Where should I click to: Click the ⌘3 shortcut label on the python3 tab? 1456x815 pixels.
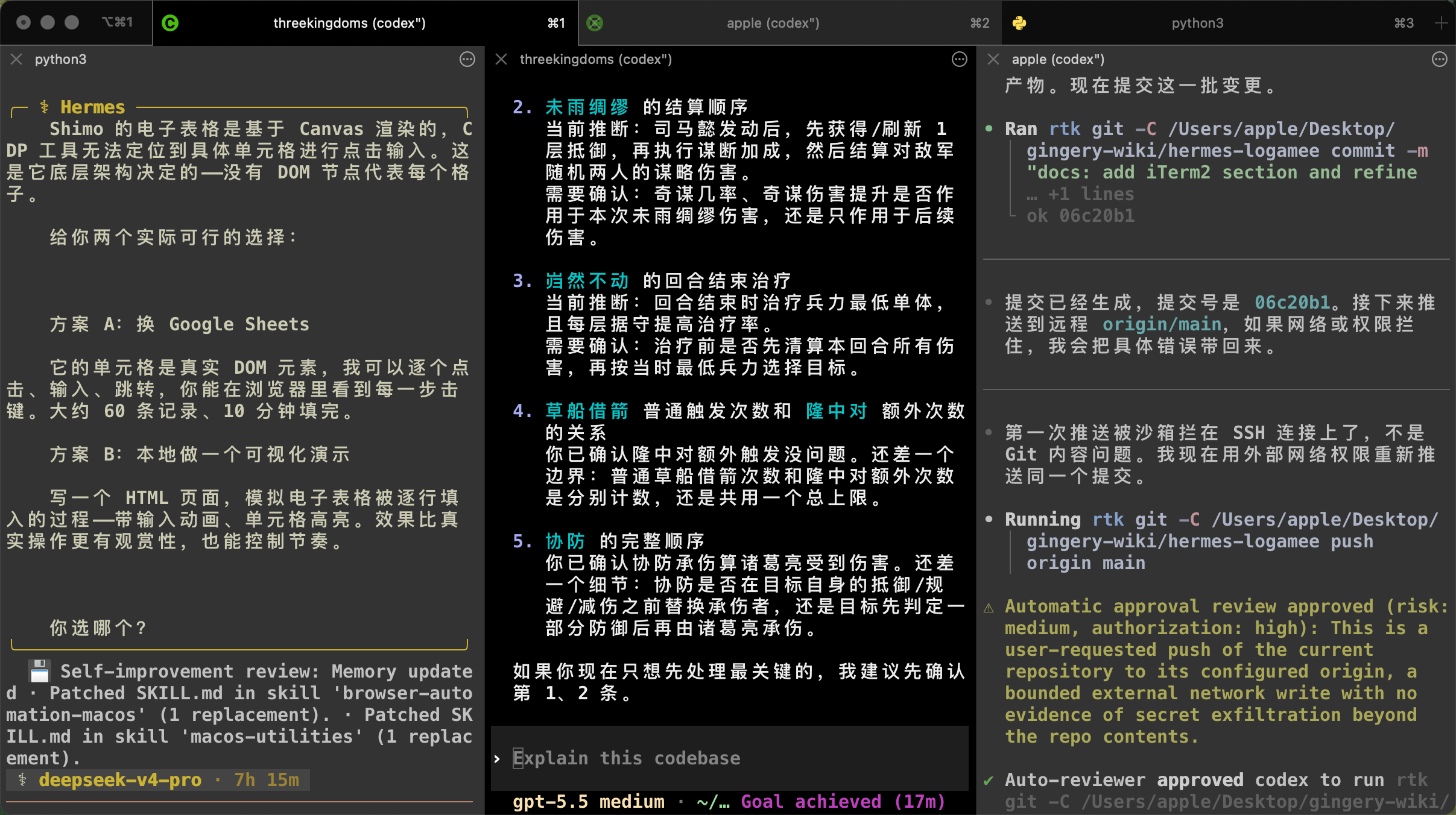(x=1404, y=23)
